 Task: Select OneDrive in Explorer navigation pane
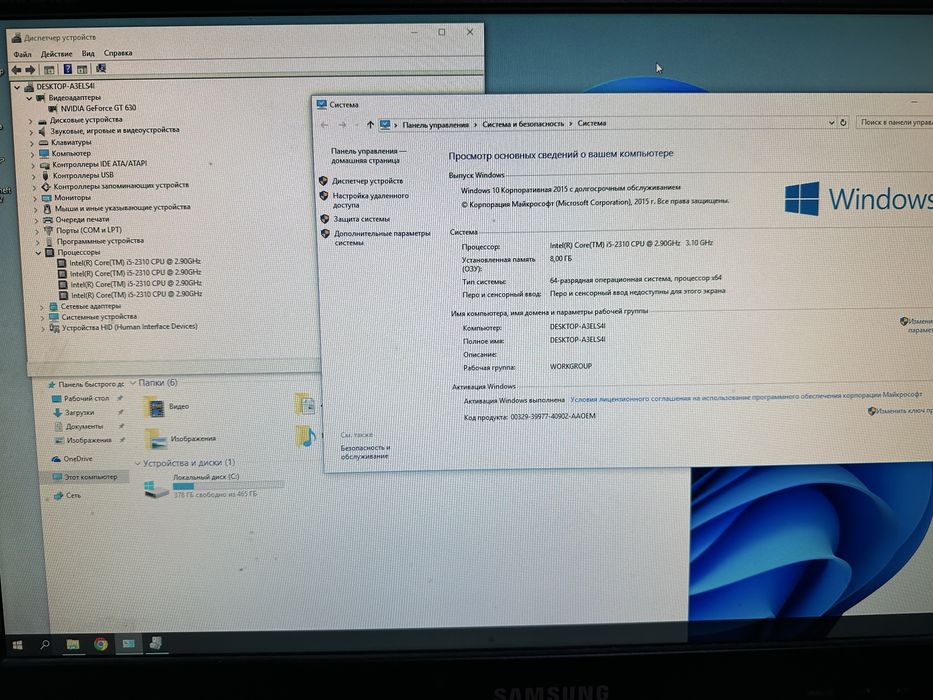[x=77, y=459]
